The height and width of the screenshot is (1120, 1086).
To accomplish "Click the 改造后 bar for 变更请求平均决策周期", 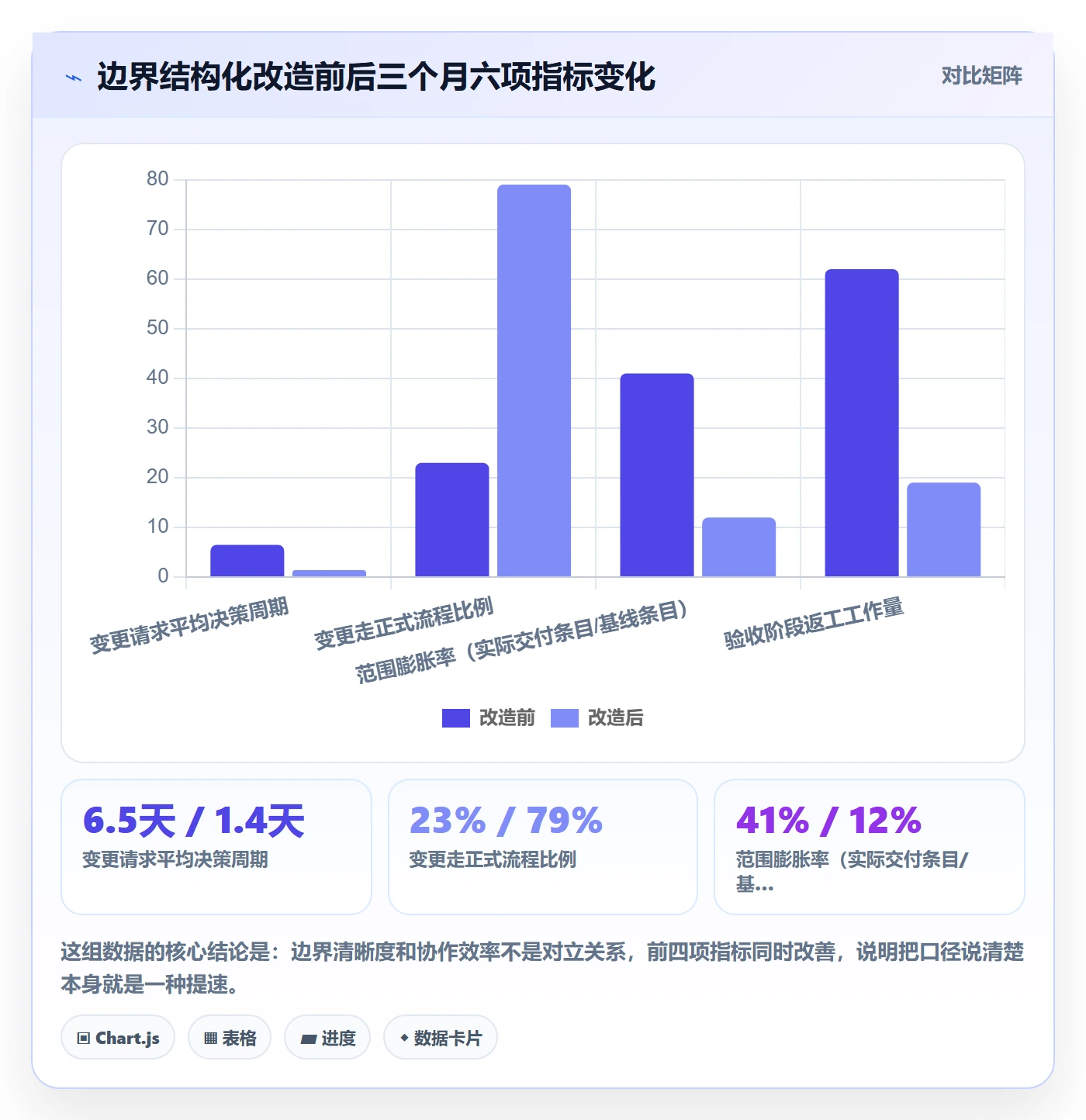I will tap(330, 573).
